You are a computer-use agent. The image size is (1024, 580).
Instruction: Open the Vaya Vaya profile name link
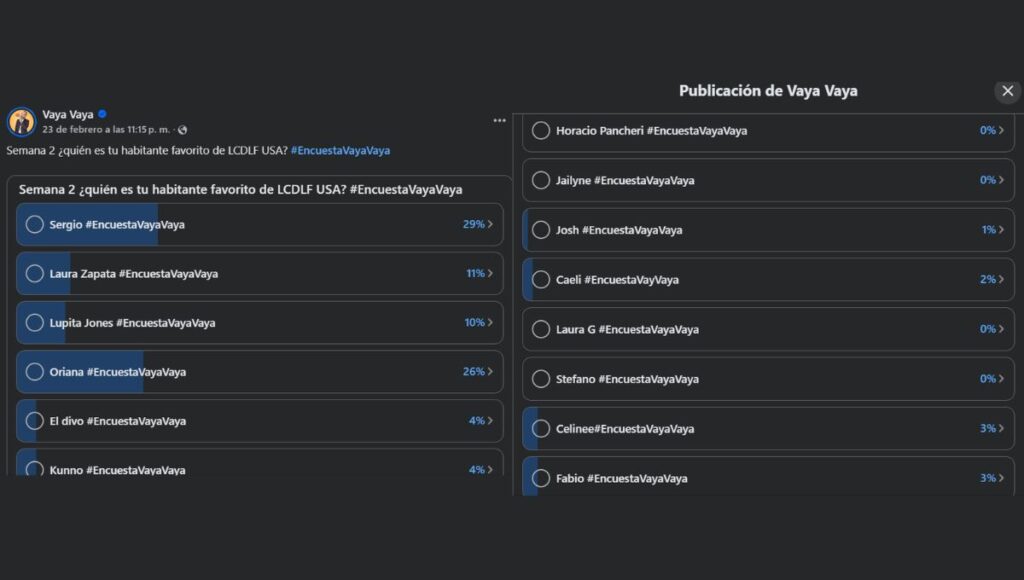click(68, 114)
